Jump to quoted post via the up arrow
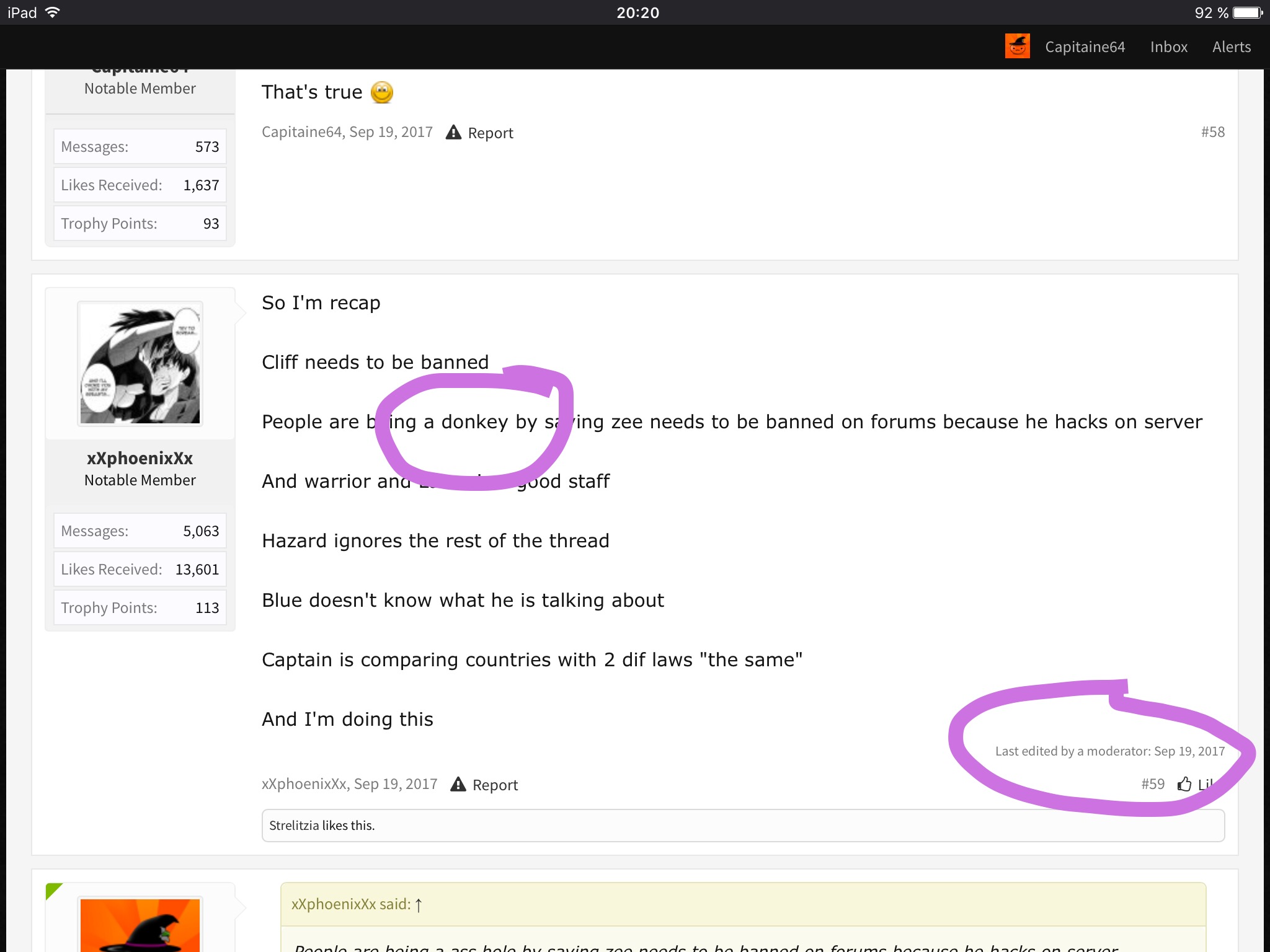The height and width of the screenshot is (952, 1270). (x=419, y=905)
